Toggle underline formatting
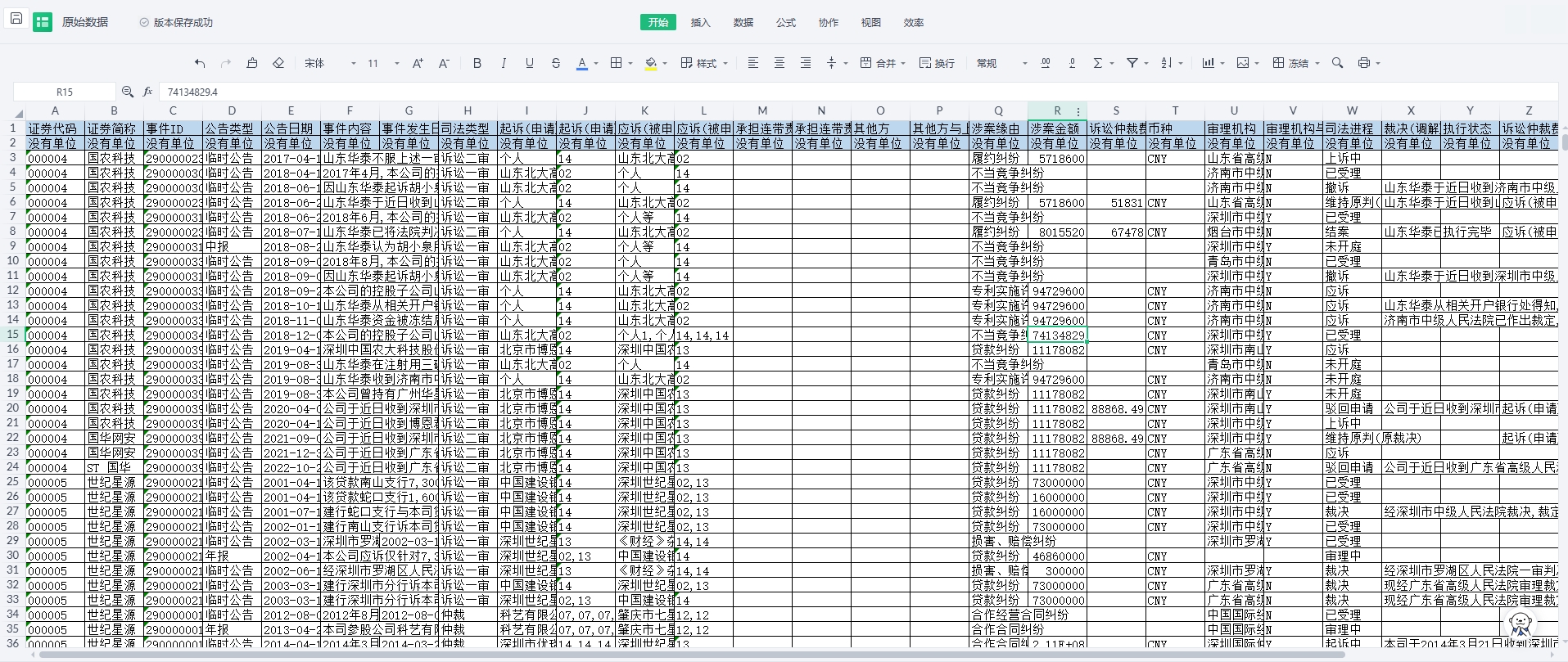The height and width of the screenshot is (662, 1568). click(x=530, y=63)
